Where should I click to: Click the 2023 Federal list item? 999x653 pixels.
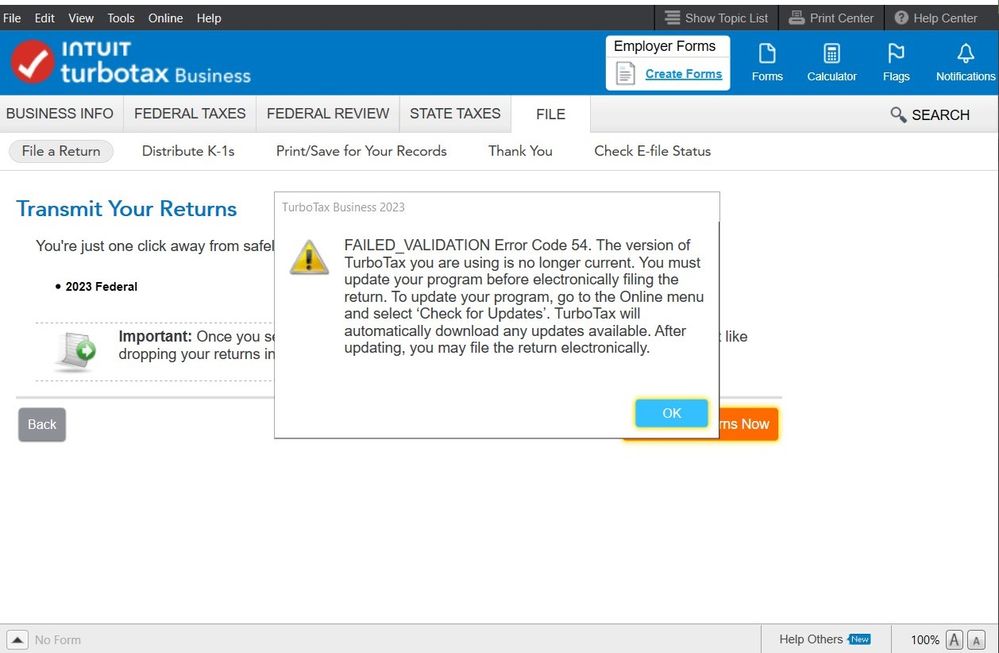click(101, 287)
